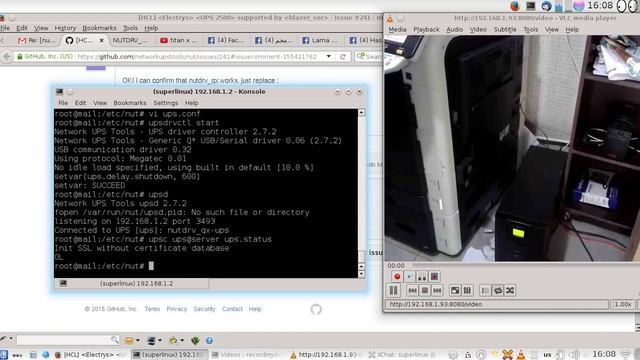The image size is (640, 360).
Task: Open VLC Subtitle menu
Action: pos(505,29)
